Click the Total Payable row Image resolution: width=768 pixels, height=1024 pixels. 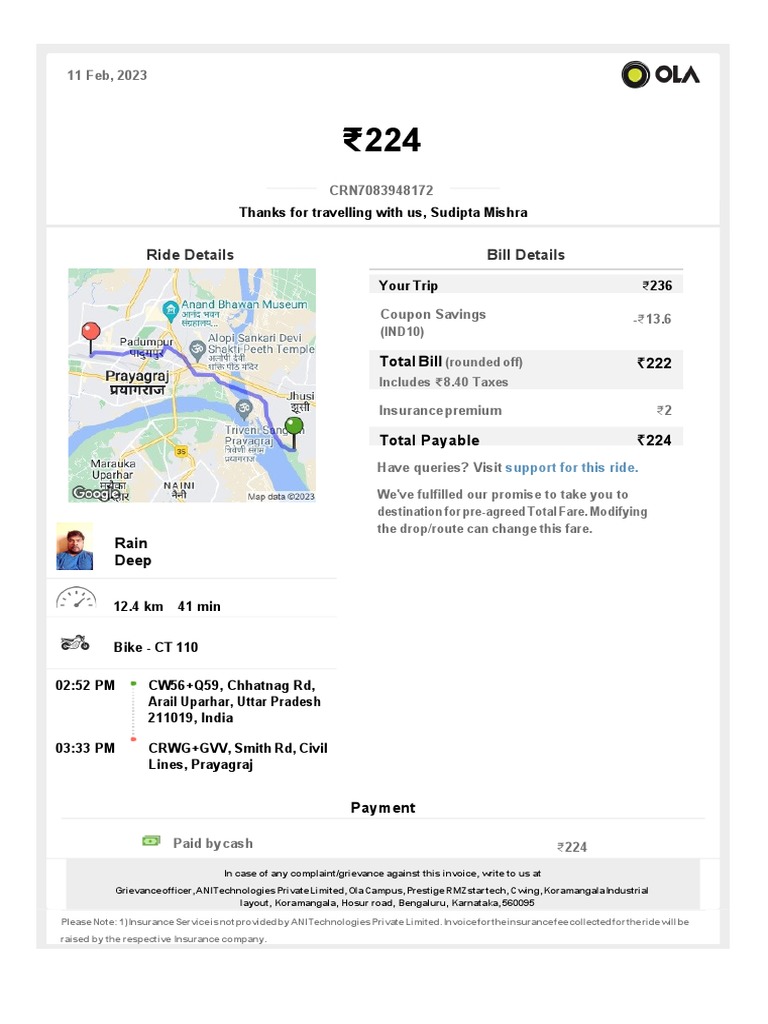pyautogui.click(x=525, y=440)
